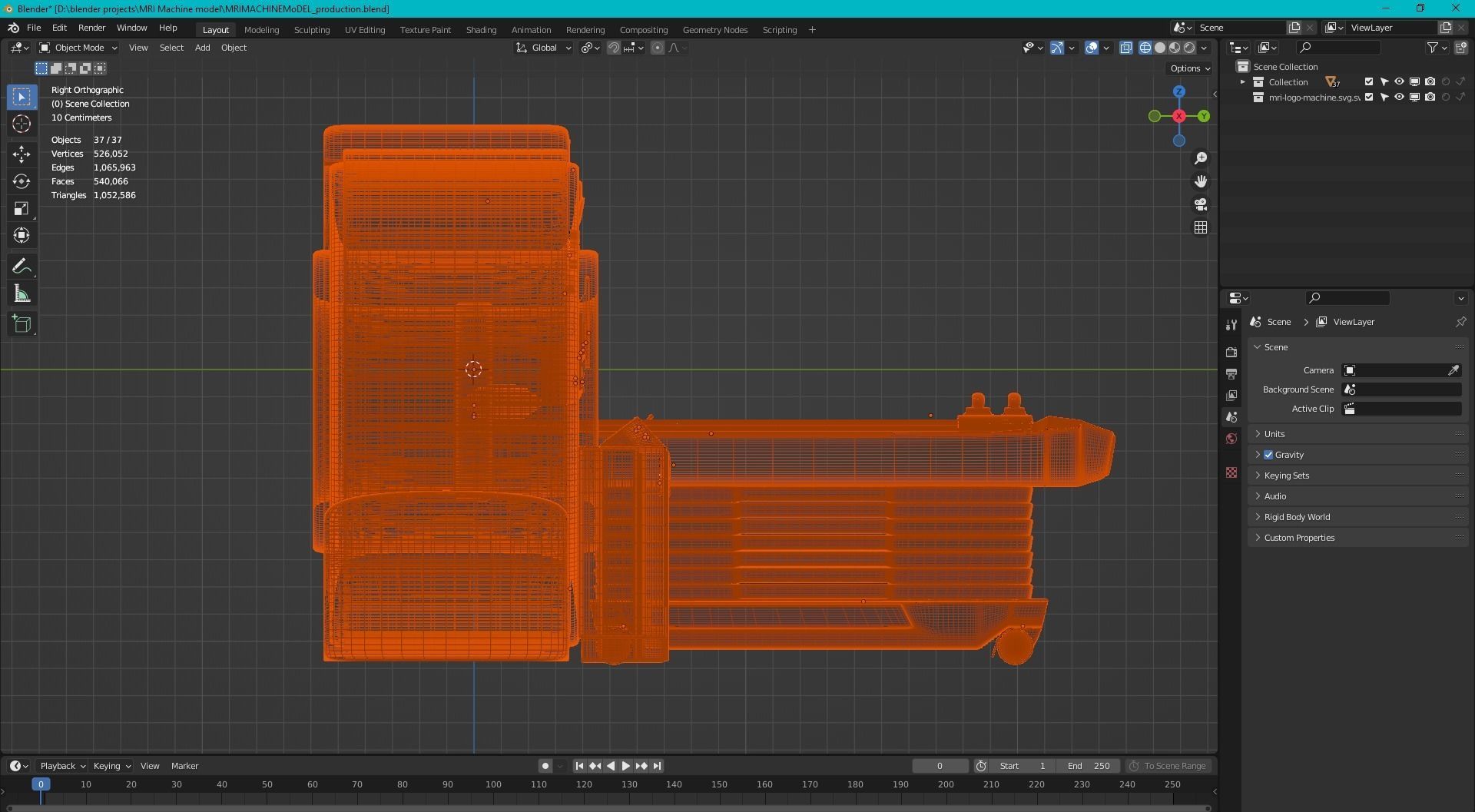This screenshot has width=1475, height=812.
Task: Switch to the UV Editing workspace tab
Action: [x=365, y=30]
